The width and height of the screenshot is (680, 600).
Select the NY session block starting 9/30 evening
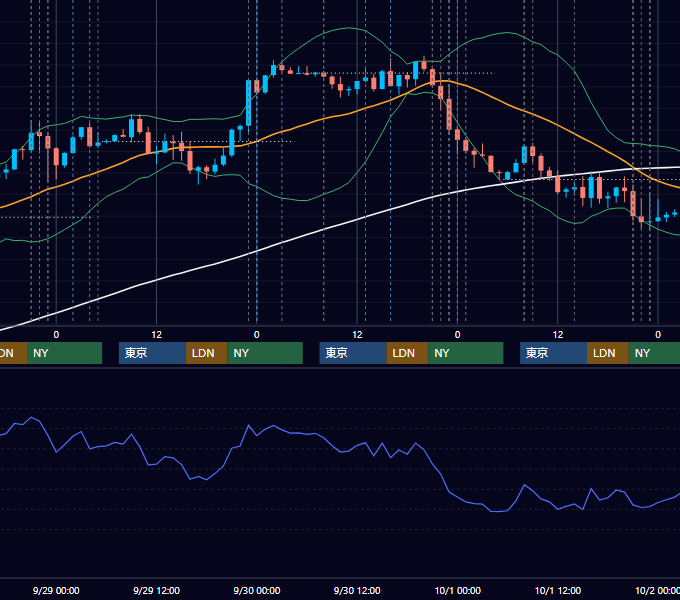(x=466, y=353)
